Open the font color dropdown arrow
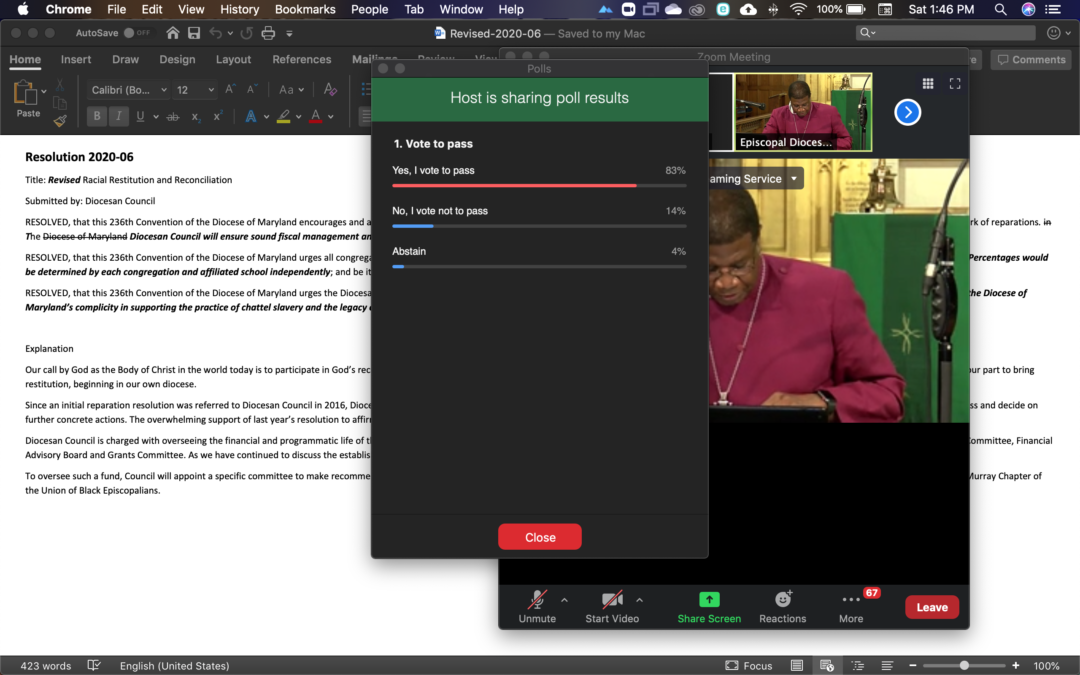 point(331,117)
